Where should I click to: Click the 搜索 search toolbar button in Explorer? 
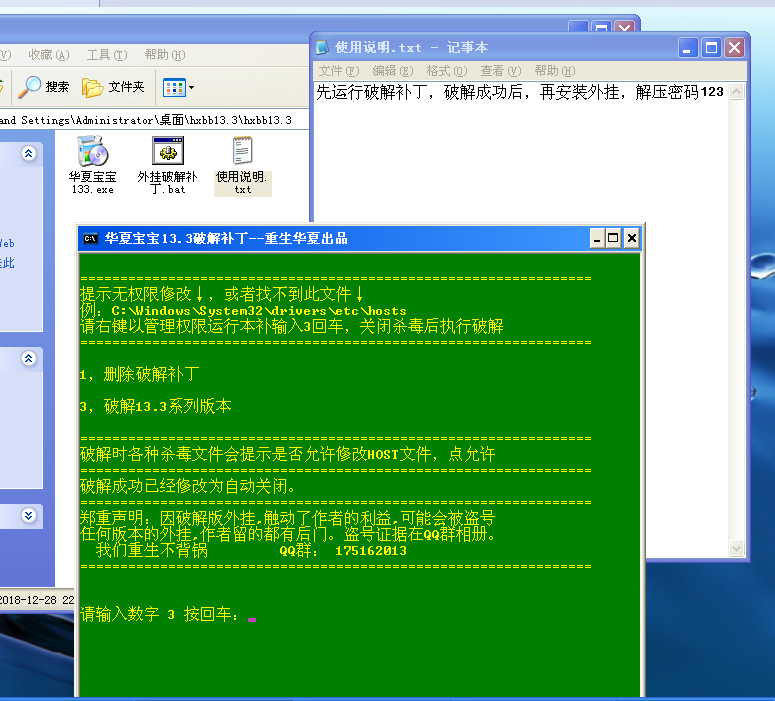click(43, 87)
